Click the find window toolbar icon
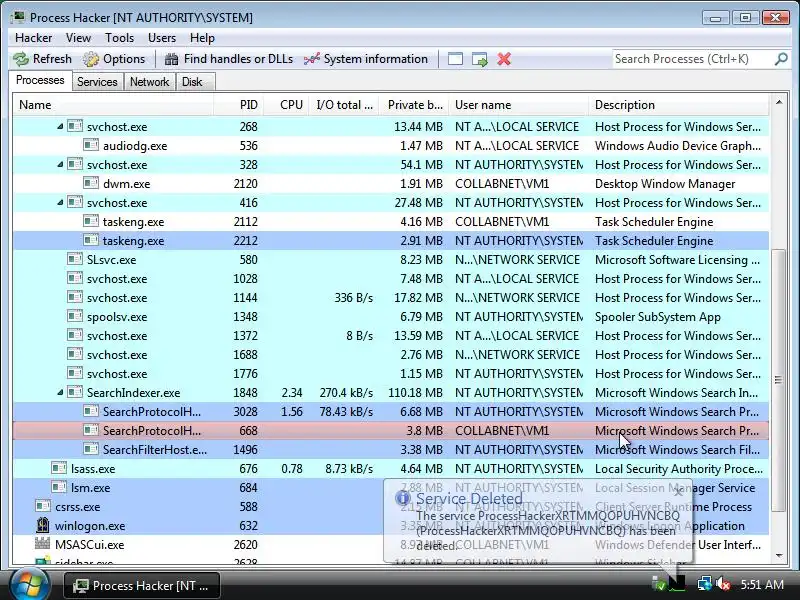Screen dimensions: 800x600 [455, 59]
